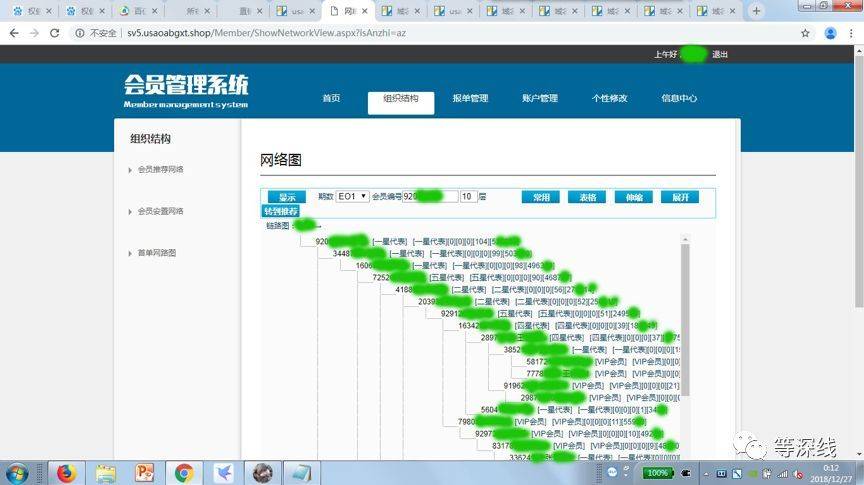Open the Windows Start orb
Viewport: 864px width, 485px height.
(x=17, y=473)
